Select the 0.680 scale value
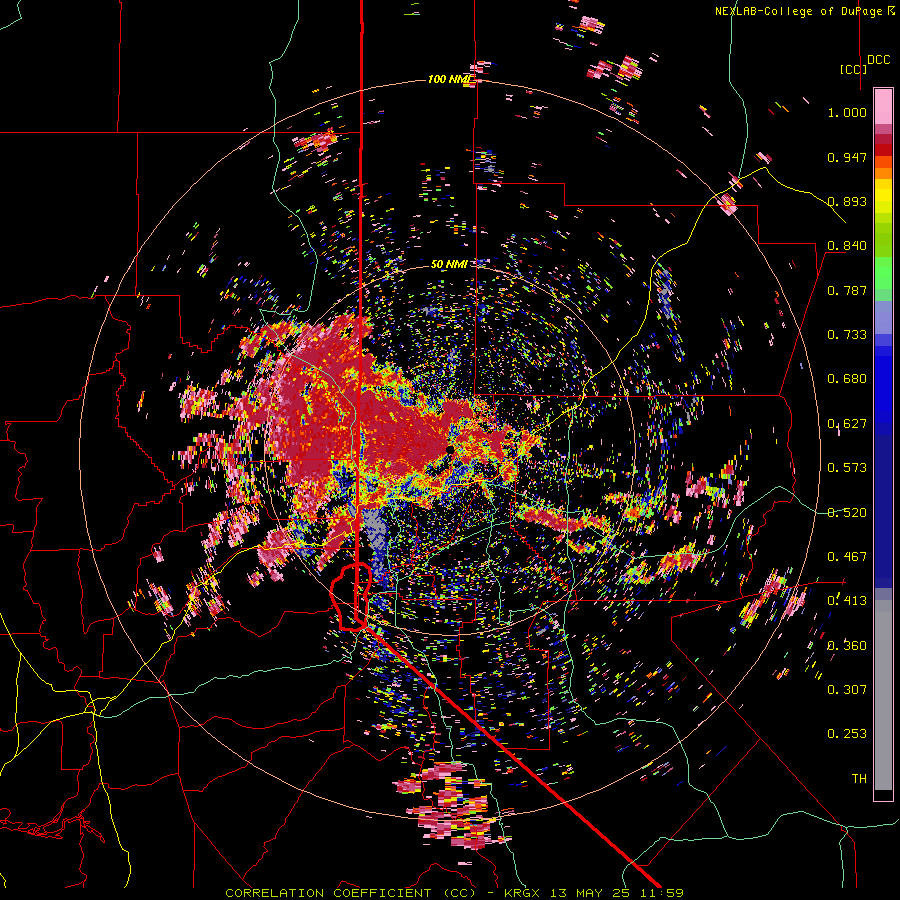900x900 pixels. pos(847,379)
